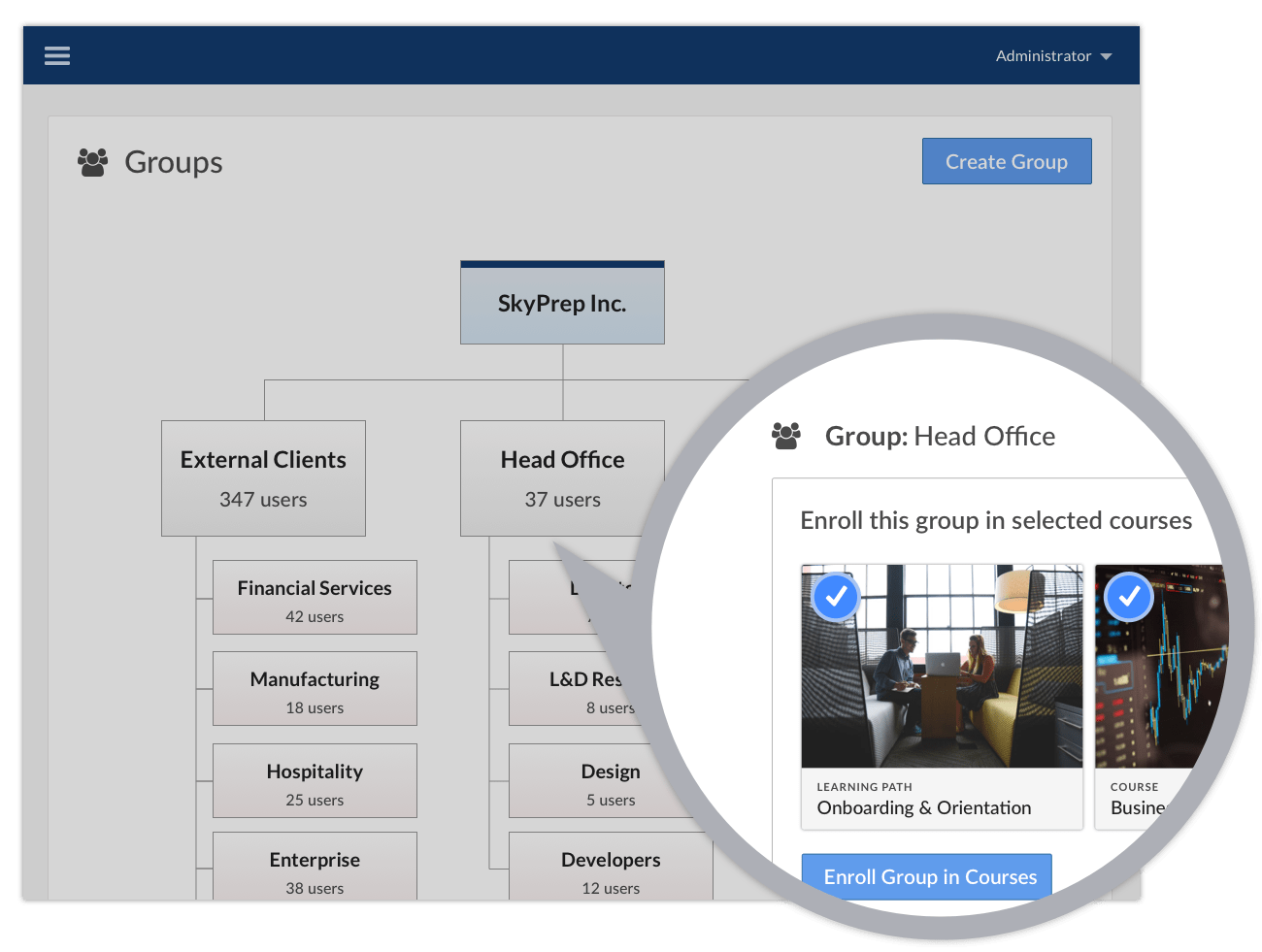1262x952 pixels.
Task: Select the Enterprise subgroup
Action: tap(315, 870)
